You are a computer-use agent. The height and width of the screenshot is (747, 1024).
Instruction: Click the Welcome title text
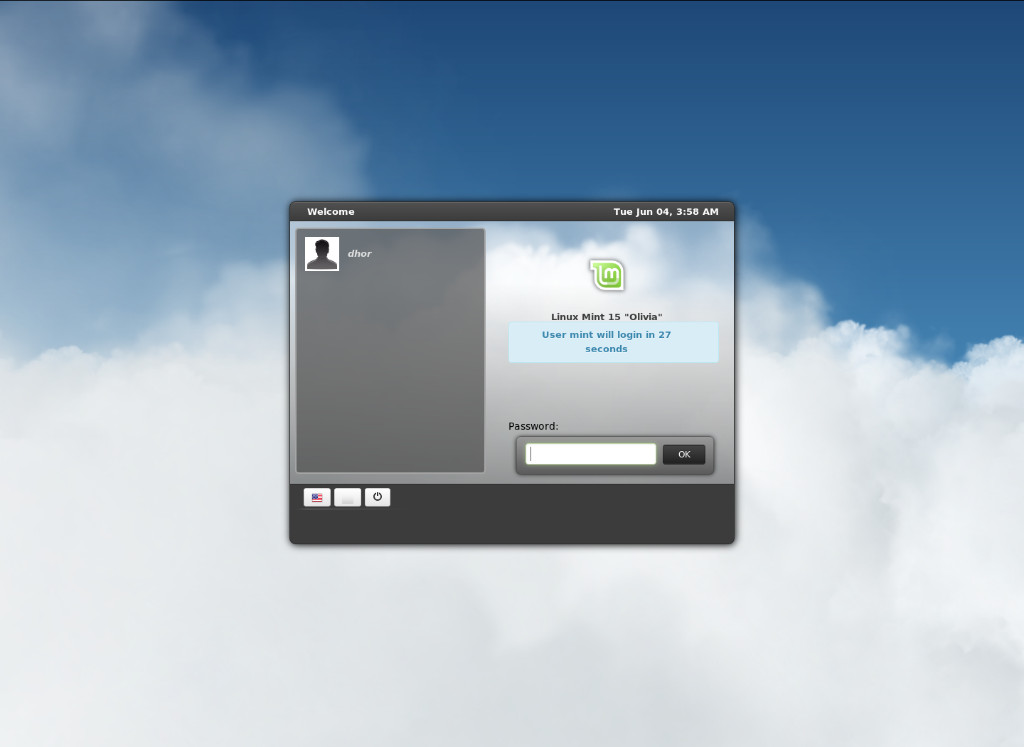point(330,212)
